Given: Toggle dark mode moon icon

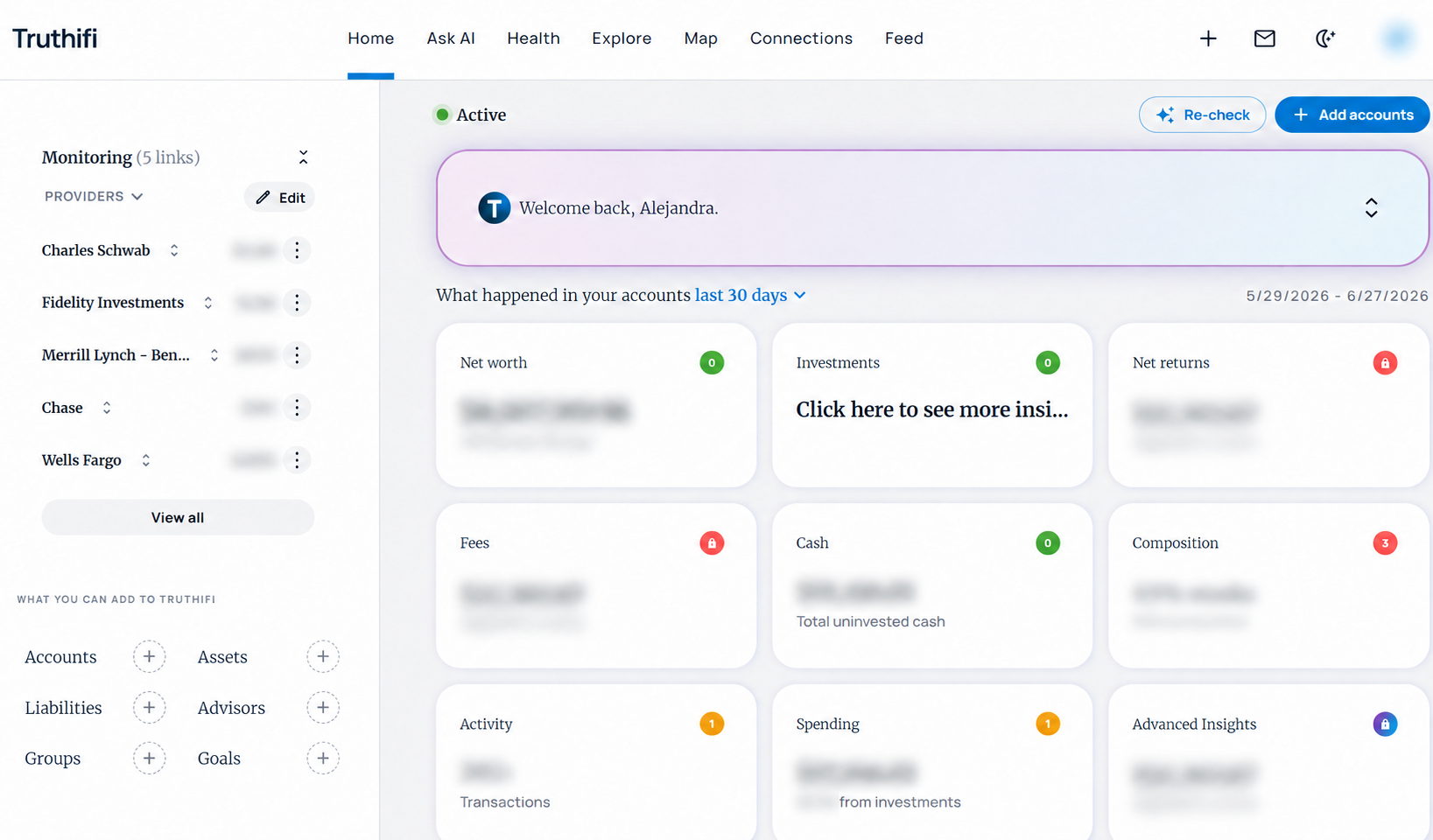Looking at the screenshot, I should click(1325, 38).
